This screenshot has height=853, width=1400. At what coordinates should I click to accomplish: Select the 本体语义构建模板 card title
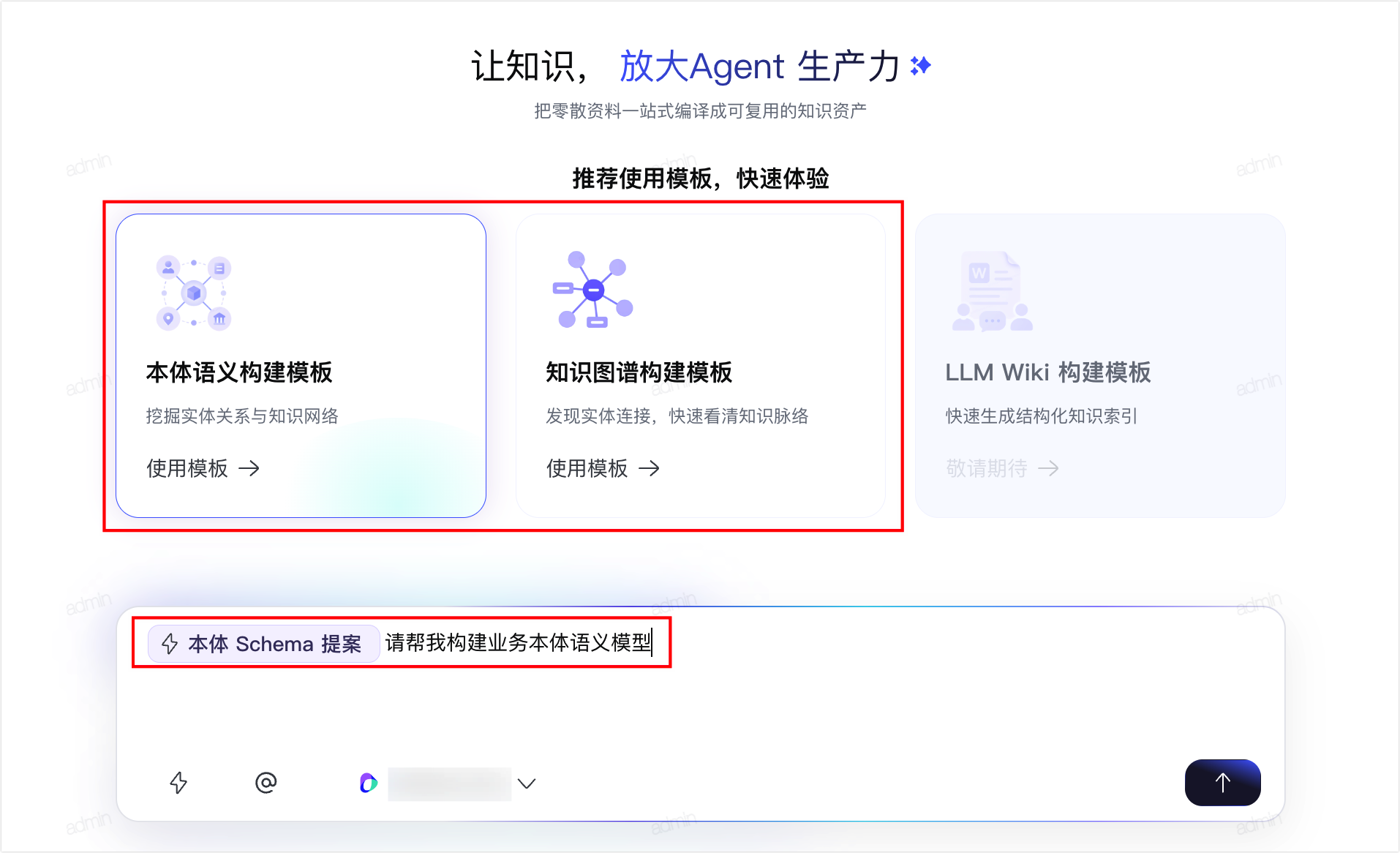tap(239, 372)
